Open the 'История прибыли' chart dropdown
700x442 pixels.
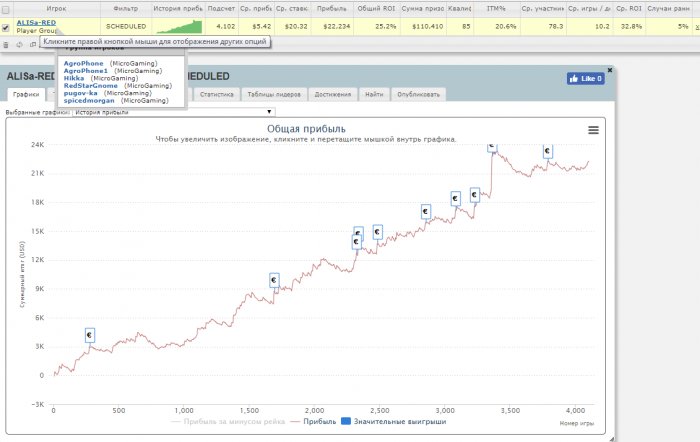[x=173, y=112]
